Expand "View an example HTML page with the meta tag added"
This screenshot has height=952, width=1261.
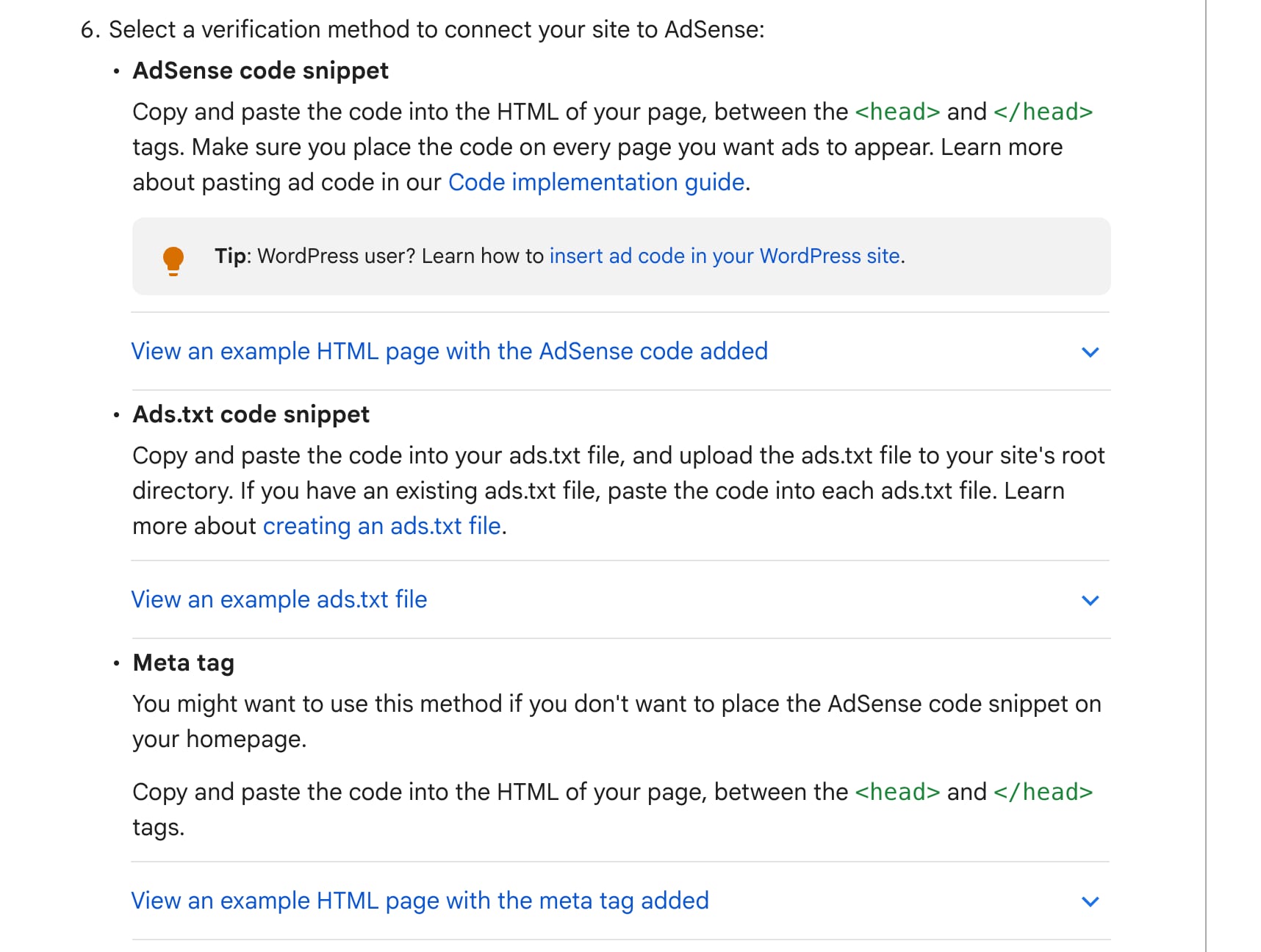(420, 901)
